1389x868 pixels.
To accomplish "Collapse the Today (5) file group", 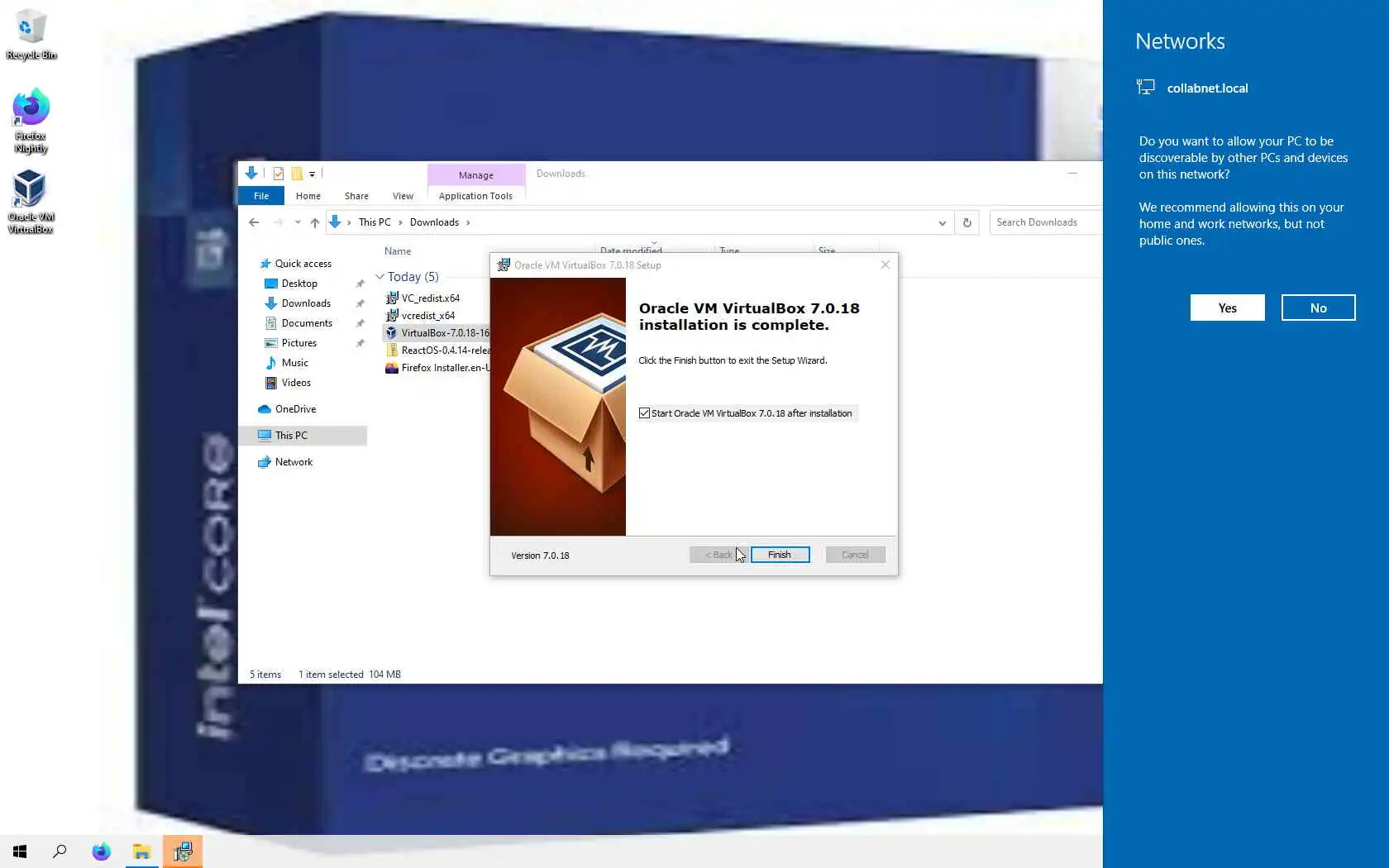I will click(x=380, y=277).
